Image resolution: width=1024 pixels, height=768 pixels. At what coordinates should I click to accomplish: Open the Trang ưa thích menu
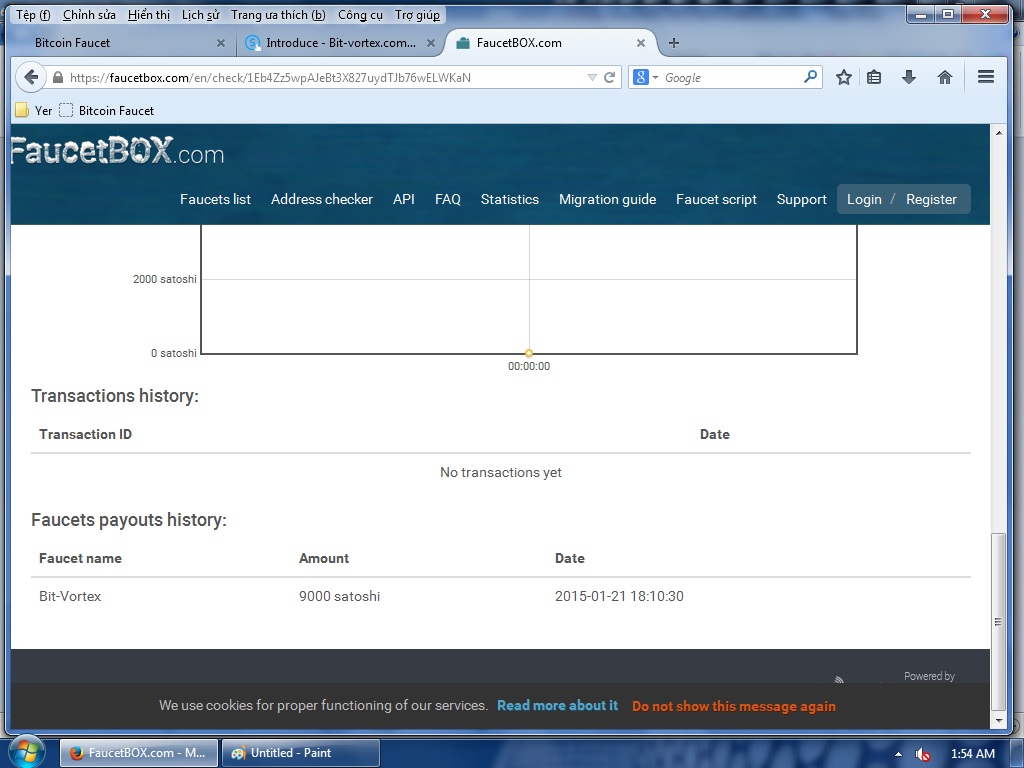tap(278, 14)
